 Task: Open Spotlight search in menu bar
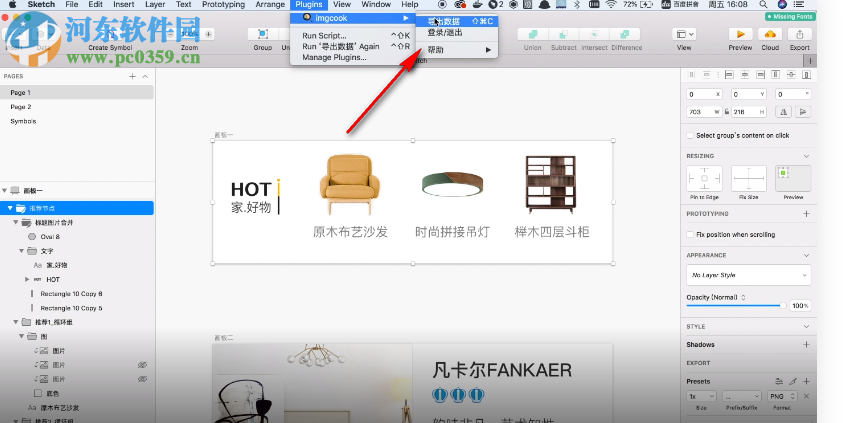click(763, 4)
